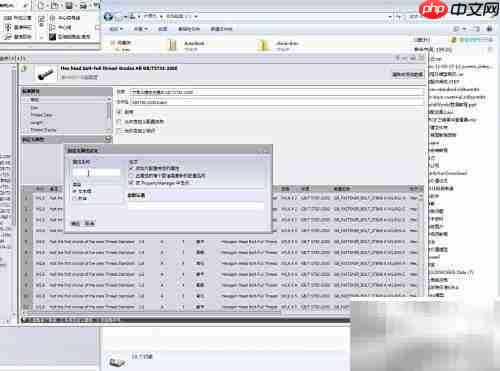
Task: Click the item thumbnail in the Explorer details pane at bottom
Action: click(x=117, y=362)
